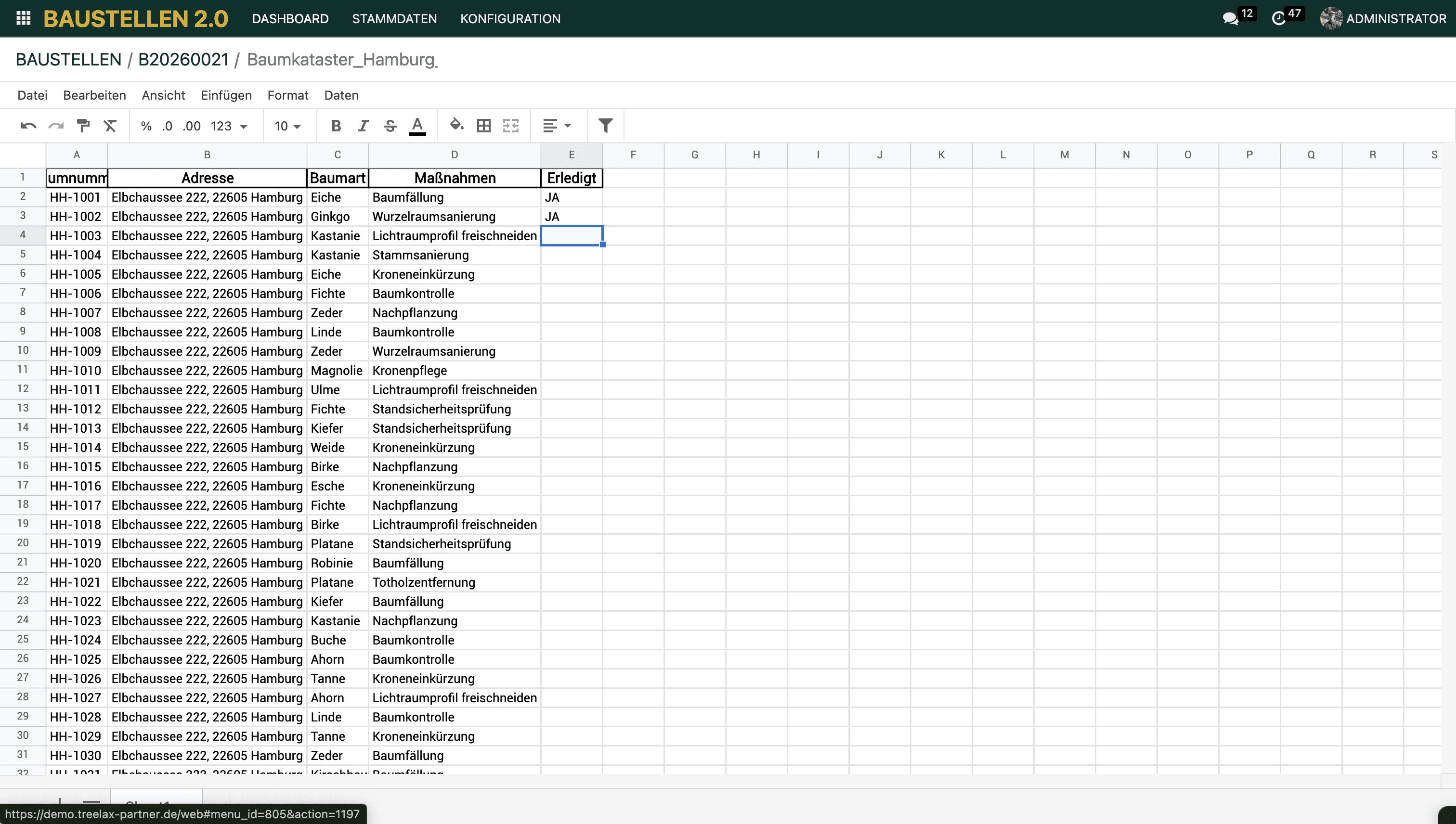Click the undo arrow icon
Screen dimensions: 1456x824
tap(28, 126)
